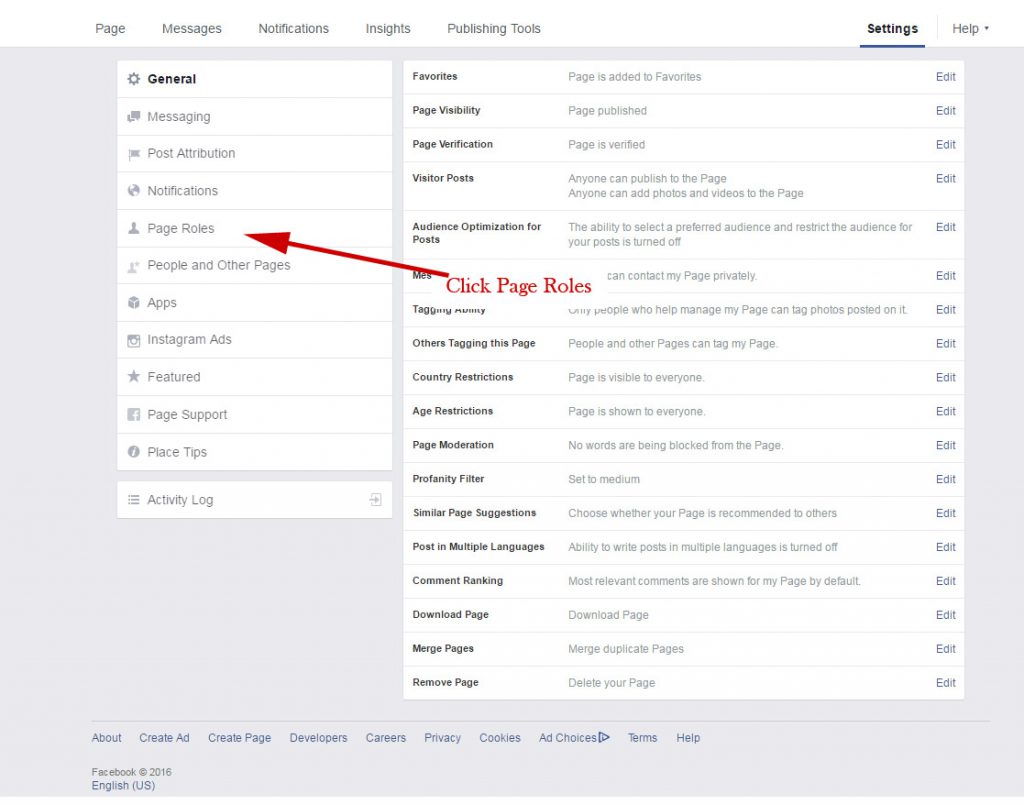The height and width of the screenshot is (805, 1024).
Task: Click the Post Attribution flag icon
Action: [134, 154]
